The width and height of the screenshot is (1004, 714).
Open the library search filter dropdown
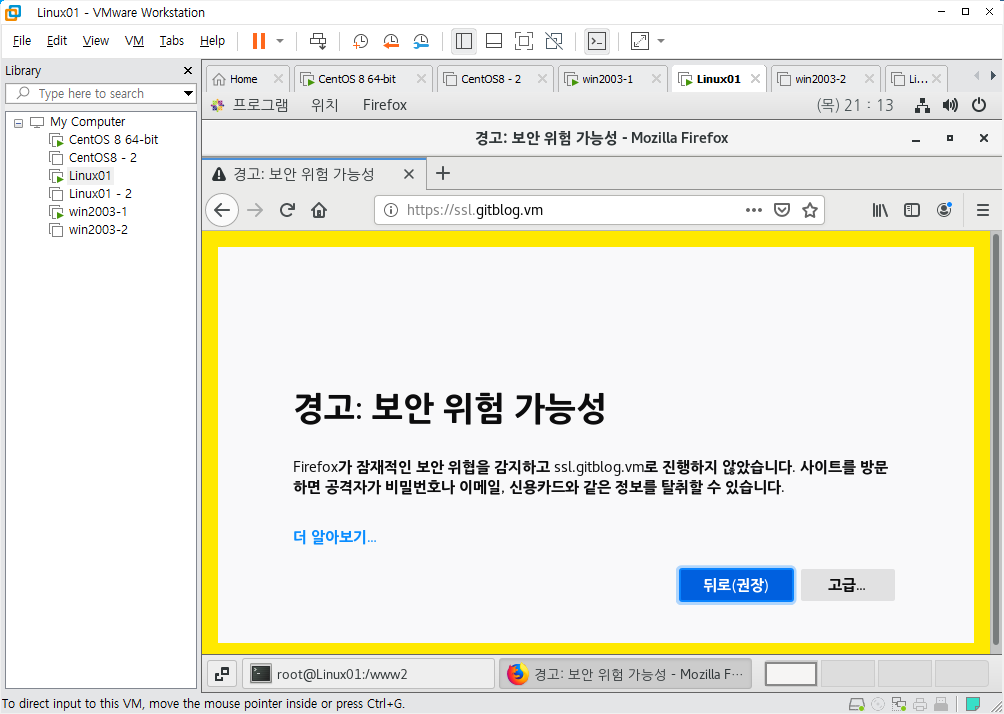tap(188, 93)
